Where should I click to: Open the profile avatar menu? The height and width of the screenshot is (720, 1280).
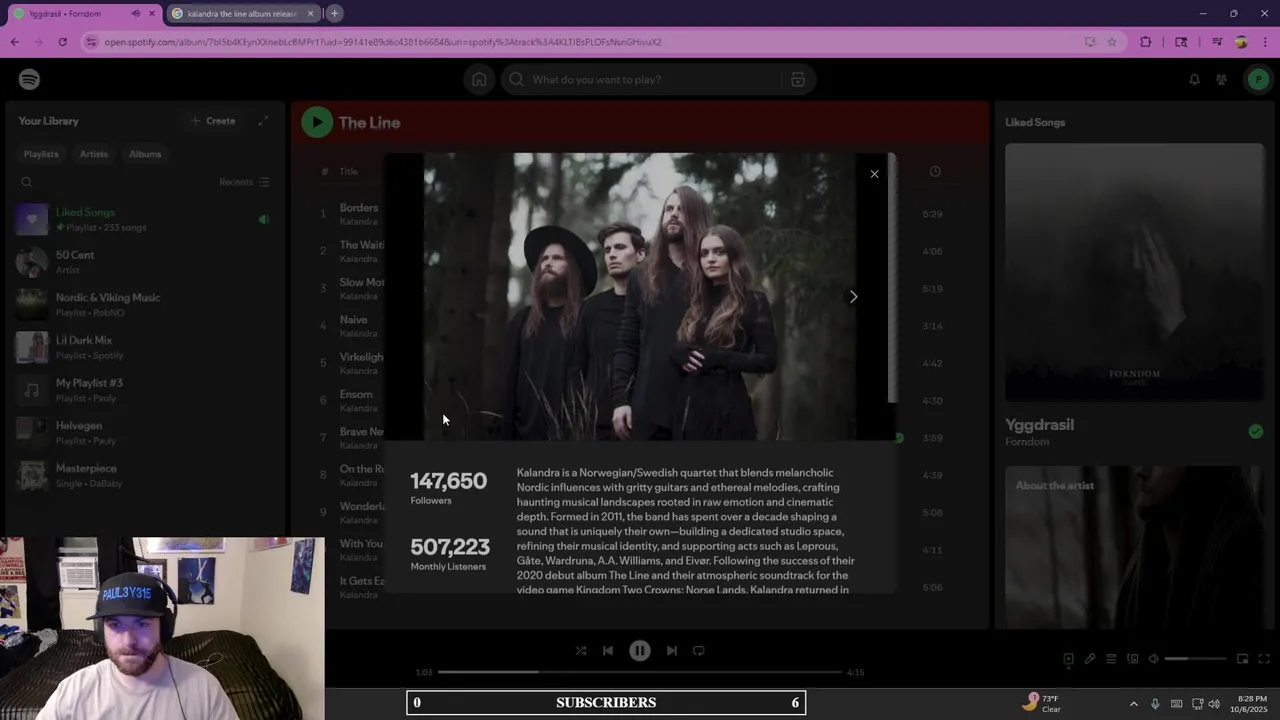pos(1257,80)
